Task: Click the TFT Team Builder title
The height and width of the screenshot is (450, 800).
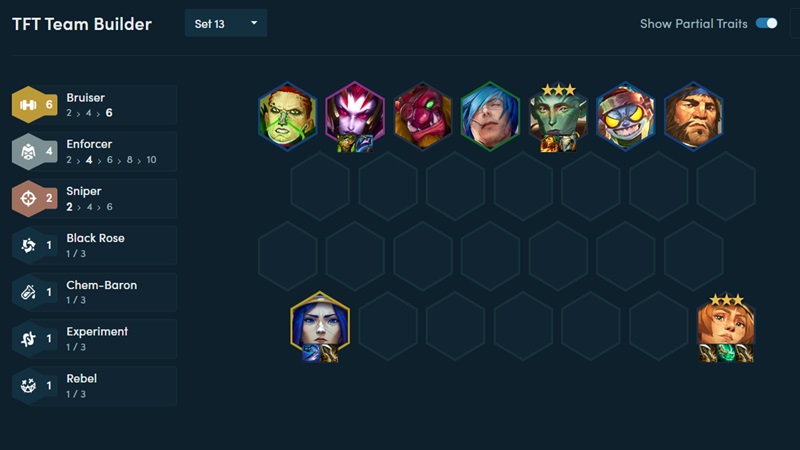Action: pos(82,24)
